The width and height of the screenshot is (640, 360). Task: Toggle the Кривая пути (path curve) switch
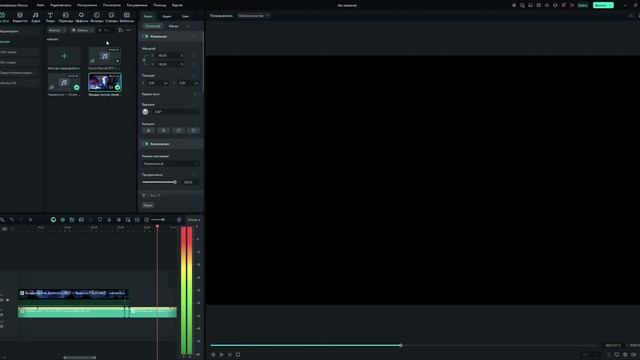point(194,94)
